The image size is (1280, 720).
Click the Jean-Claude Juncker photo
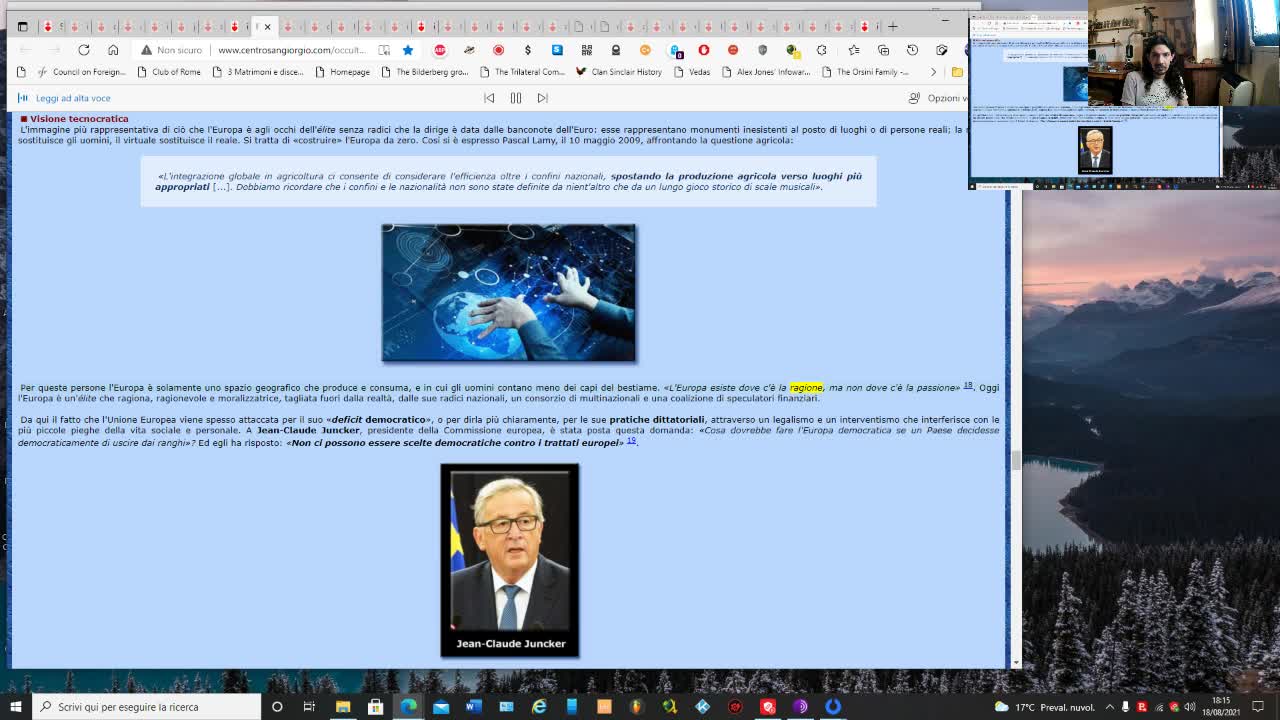pyautogui.click(x=510, y=560)
